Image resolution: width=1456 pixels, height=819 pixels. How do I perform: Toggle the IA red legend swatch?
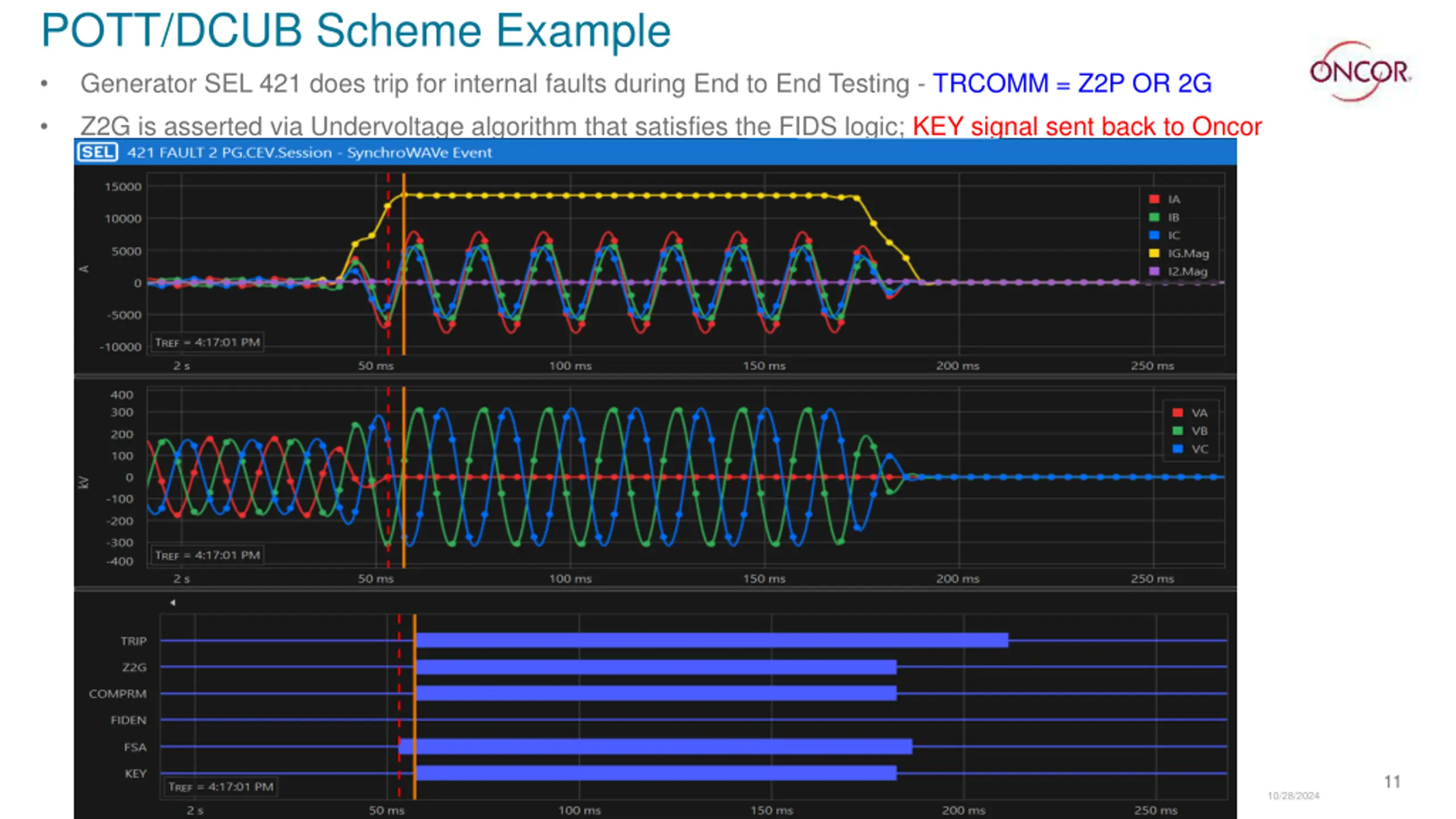click(1154, 199)
